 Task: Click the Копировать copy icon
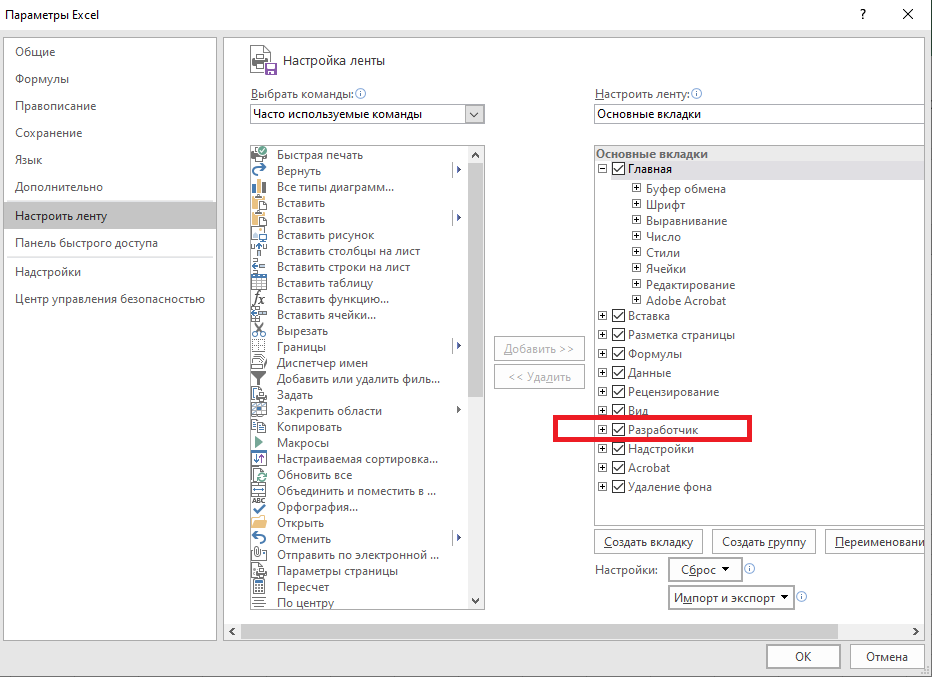coord(259,427)
